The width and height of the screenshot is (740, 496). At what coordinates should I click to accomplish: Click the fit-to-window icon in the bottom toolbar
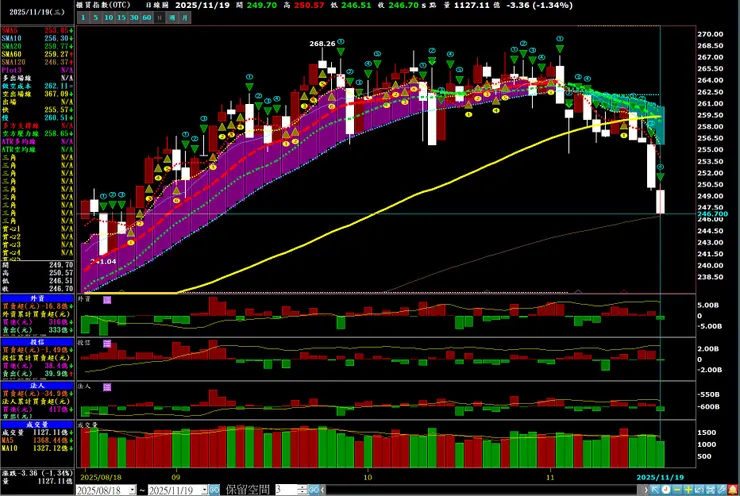click(710, 490)
